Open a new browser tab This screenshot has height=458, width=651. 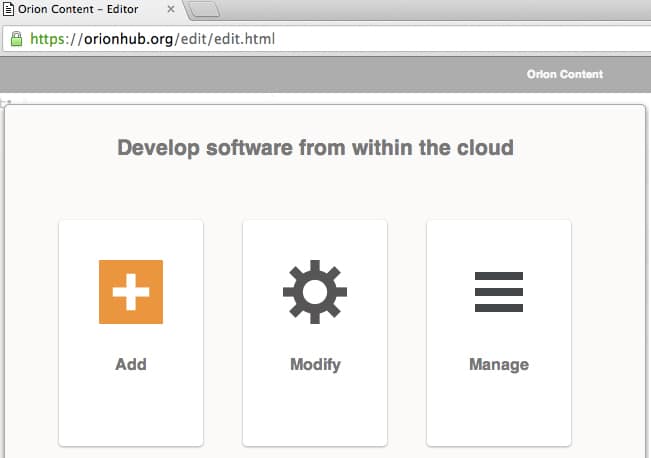tap(203, 10)
